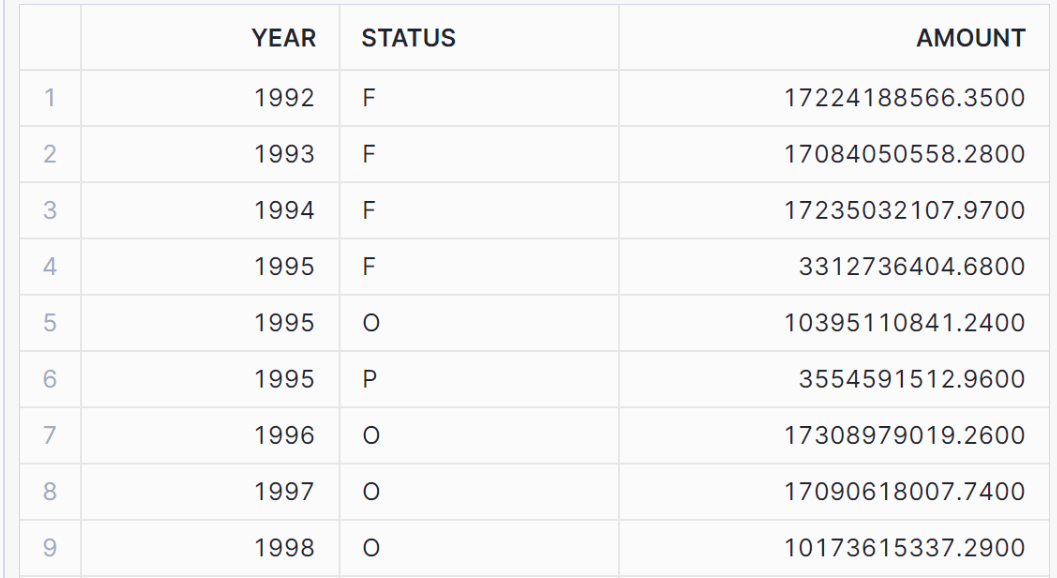Click the 1992 year cell

(x=284, y=99)
